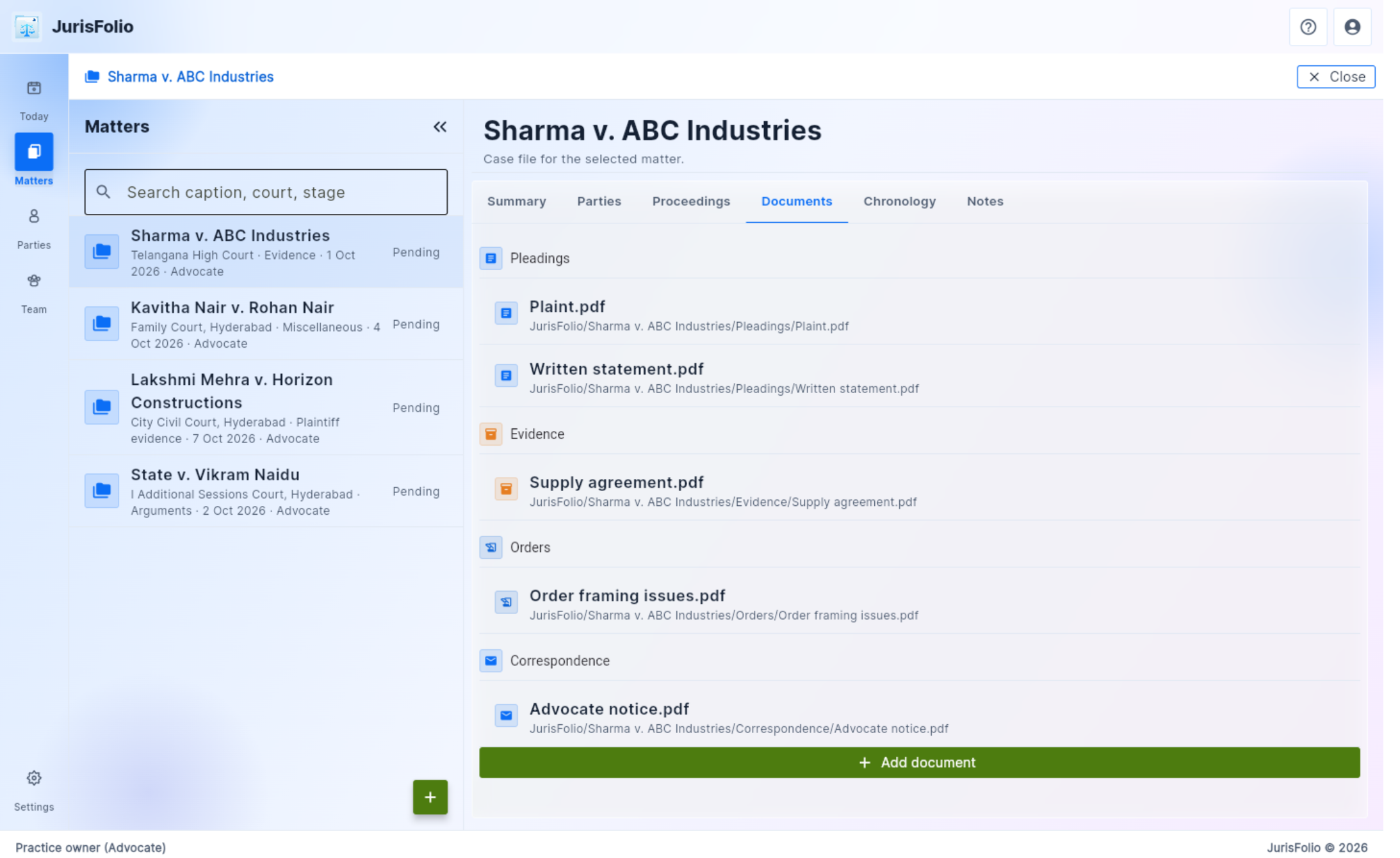Collapse the Matters panel with double chevron
The width and height of the screenshot is (1400, 858).
(440, 127)
